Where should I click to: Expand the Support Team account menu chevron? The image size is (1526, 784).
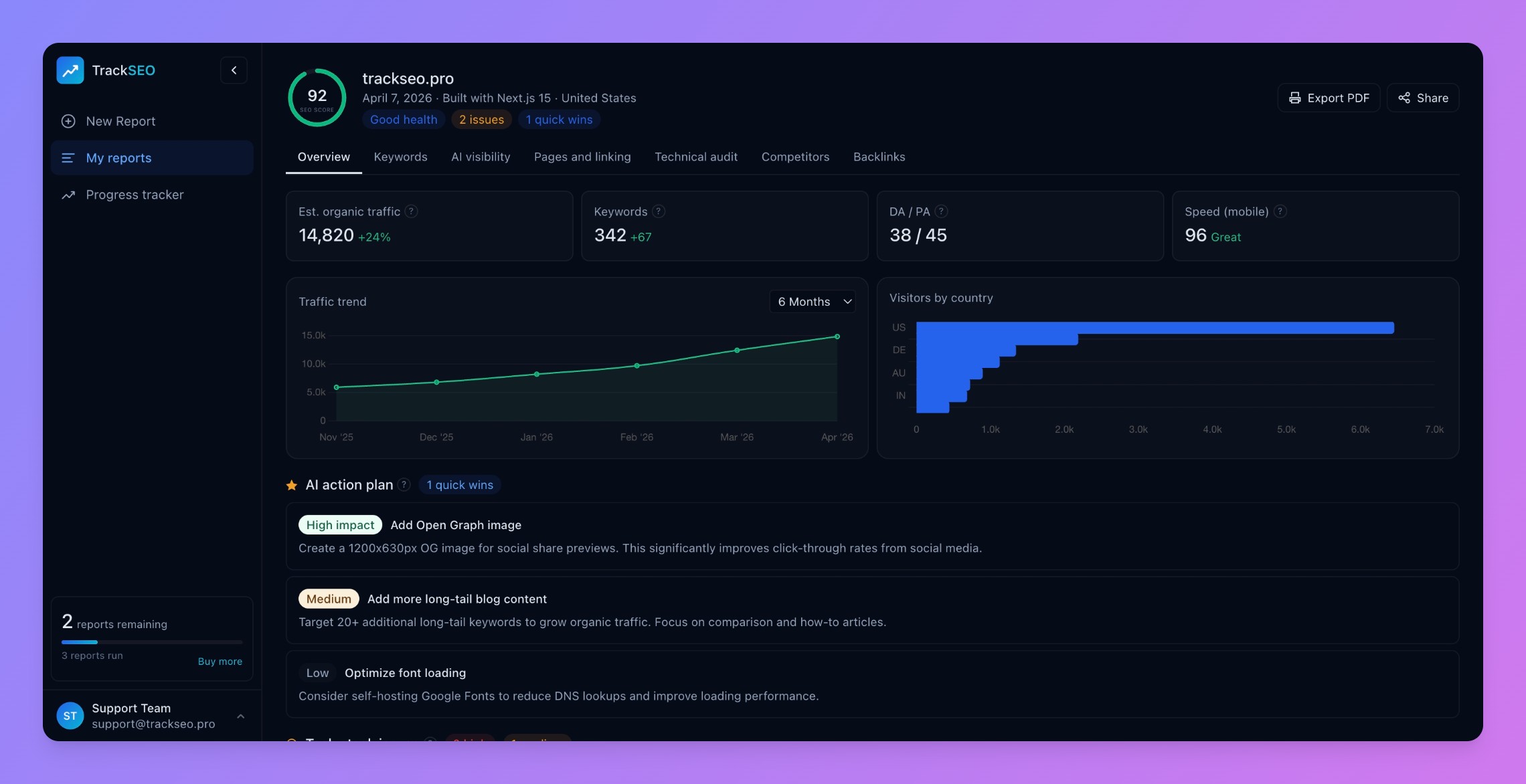point(241,716)
